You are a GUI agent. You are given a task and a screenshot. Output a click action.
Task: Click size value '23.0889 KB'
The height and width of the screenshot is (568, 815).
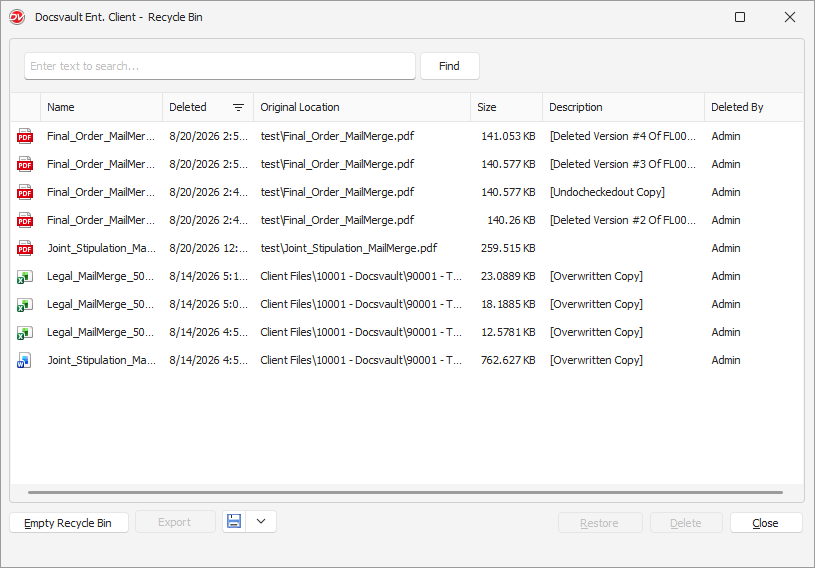pos(508,276)
